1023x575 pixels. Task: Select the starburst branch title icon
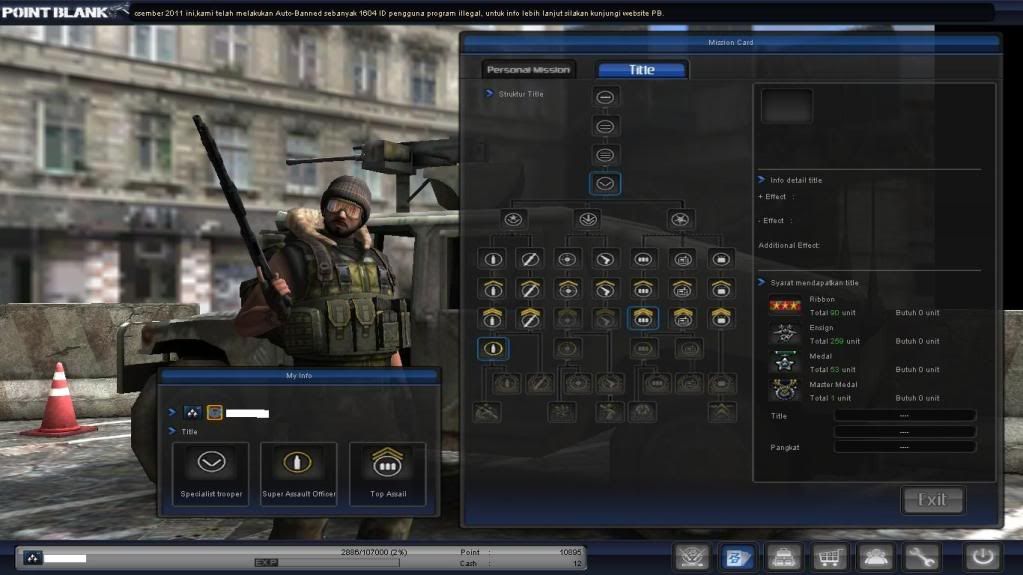680,219
